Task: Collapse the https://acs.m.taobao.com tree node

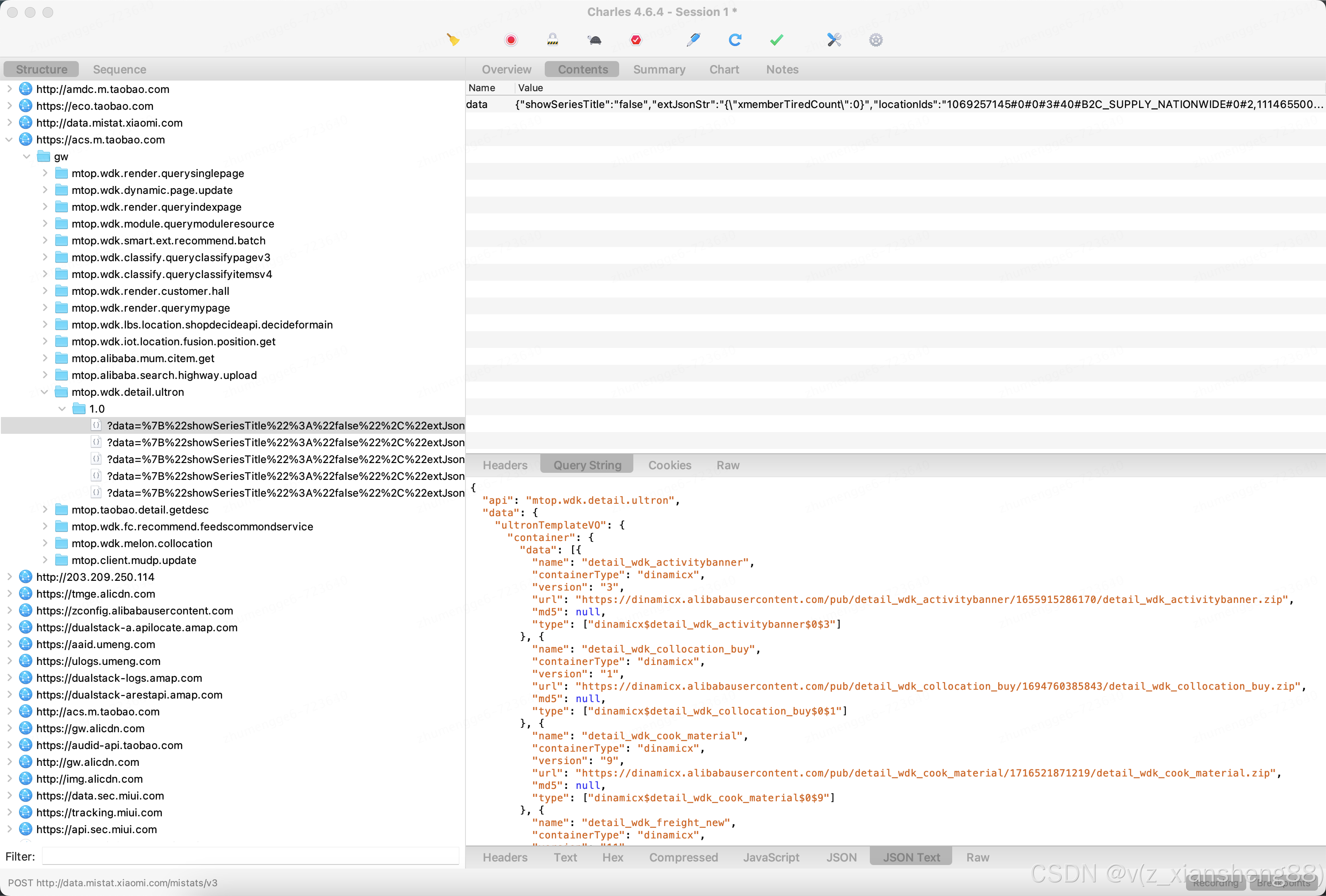Action: click(9, 140)
